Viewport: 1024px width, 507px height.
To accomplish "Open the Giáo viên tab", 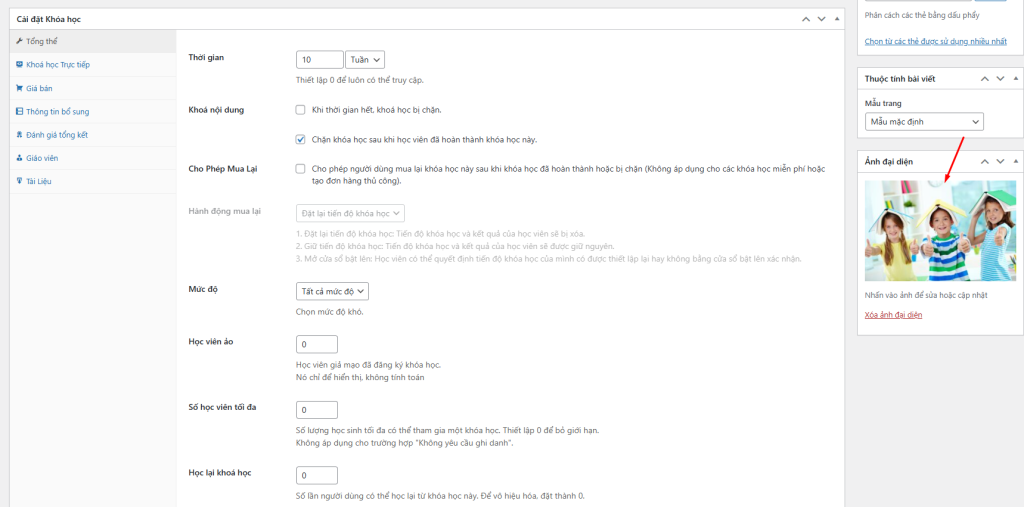I will point(43,157).
